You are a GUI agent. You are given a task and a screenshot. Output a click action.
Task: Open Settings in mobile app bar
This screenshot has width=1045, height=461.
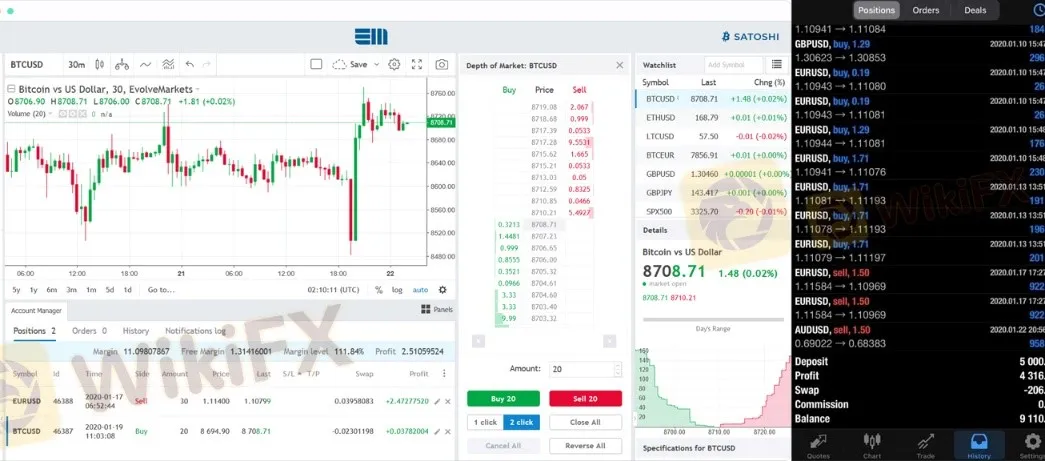[x=1031, y=445]
